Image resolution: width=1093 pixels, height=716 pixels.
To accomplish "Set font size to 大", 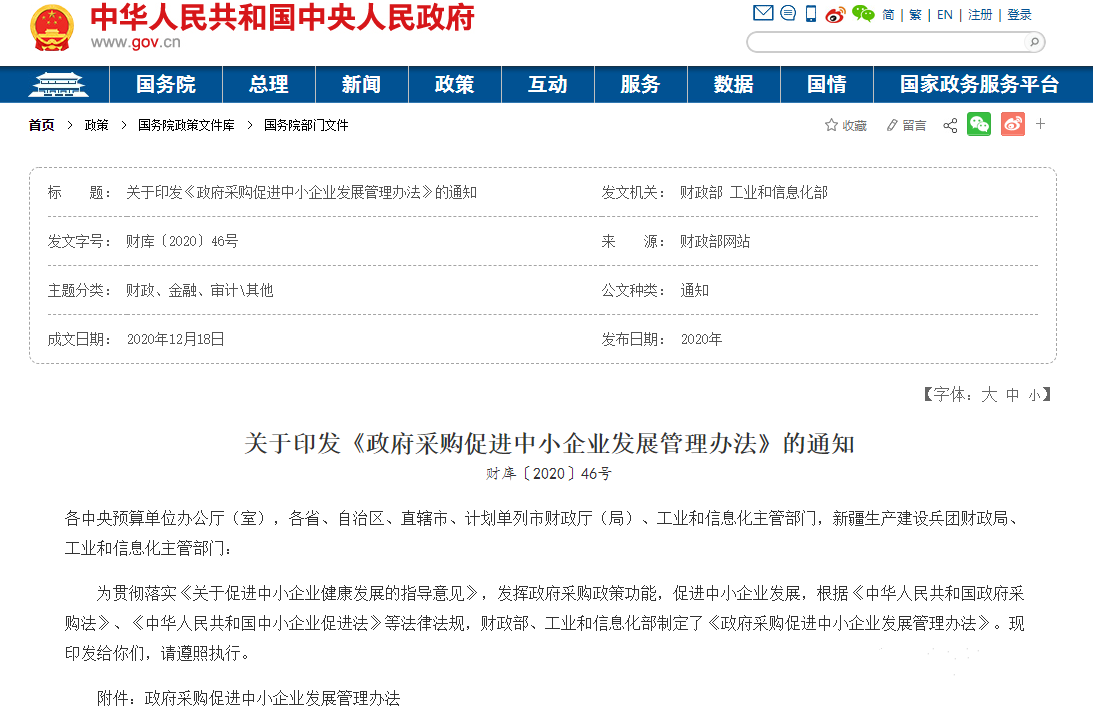I will pos(989,395).
